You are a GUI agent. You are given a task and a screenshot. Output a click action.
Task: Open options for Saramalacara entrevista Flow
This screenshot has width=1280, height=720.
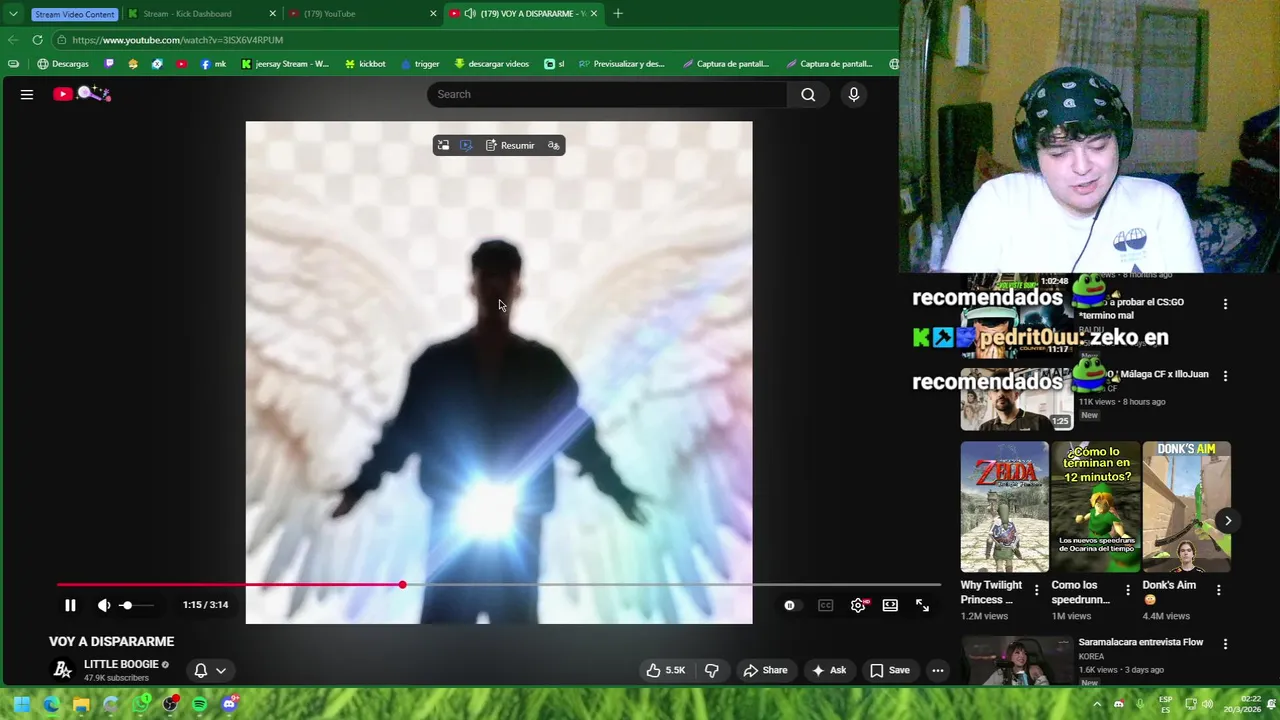1225,644
